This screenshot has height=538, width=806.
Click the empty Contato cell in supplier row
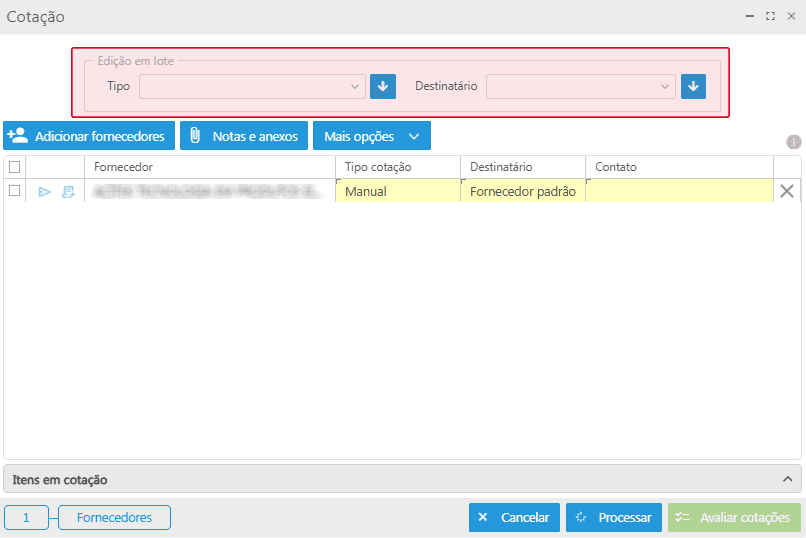pyautogui.click(x=678, y=191)
